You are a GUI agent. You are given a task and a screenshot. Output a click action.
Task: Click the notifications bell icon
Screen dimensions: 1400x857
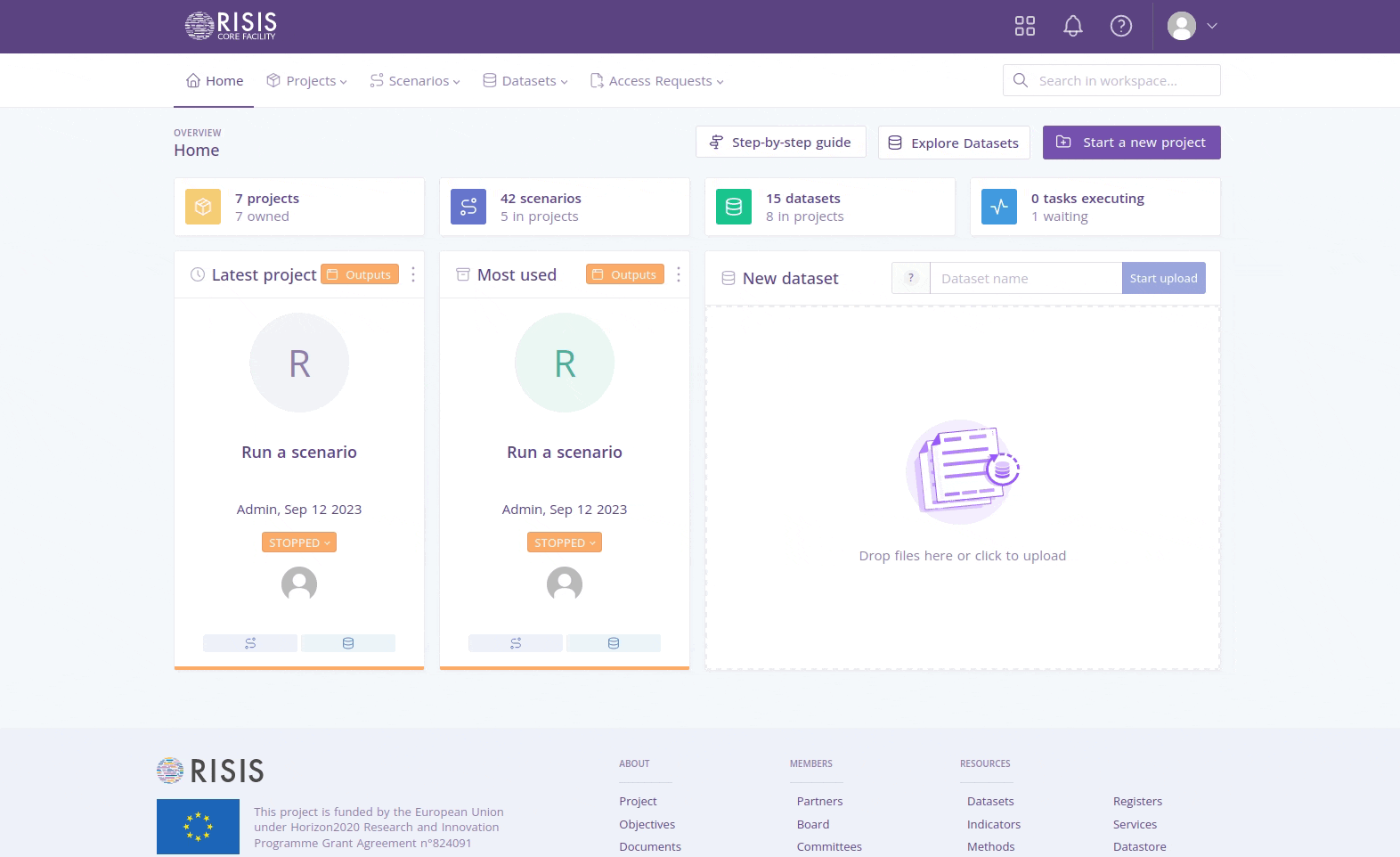[1073, 26]
